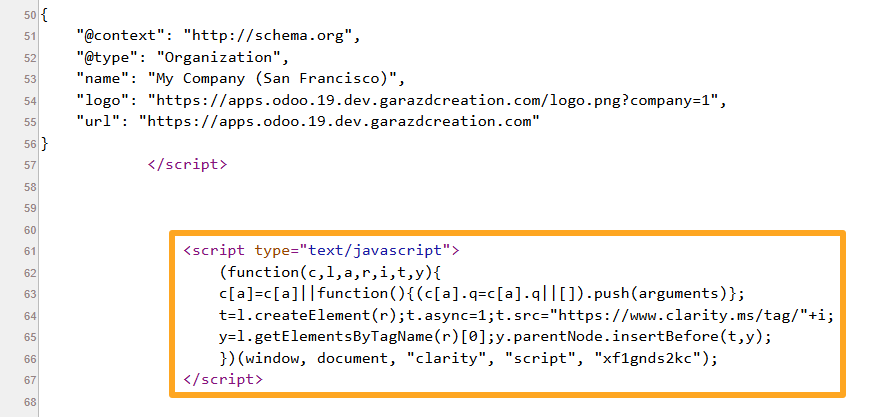
Task: Click line number 61 in the gutter
Action: [30, 252]
